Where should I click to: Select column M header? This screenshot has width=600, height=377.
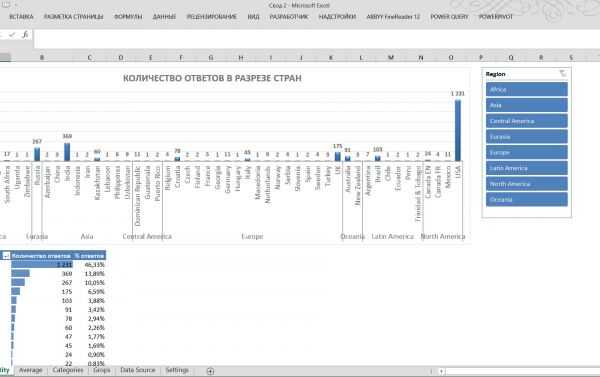(x=391, y=57)
